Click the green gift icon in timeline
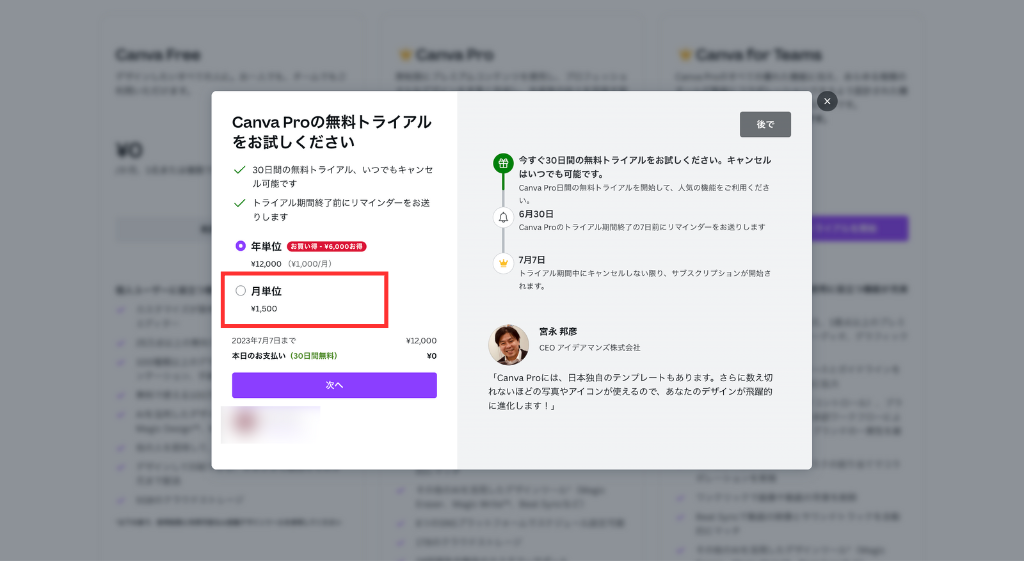Screen dimensions: 1024x561 point(503,163)
